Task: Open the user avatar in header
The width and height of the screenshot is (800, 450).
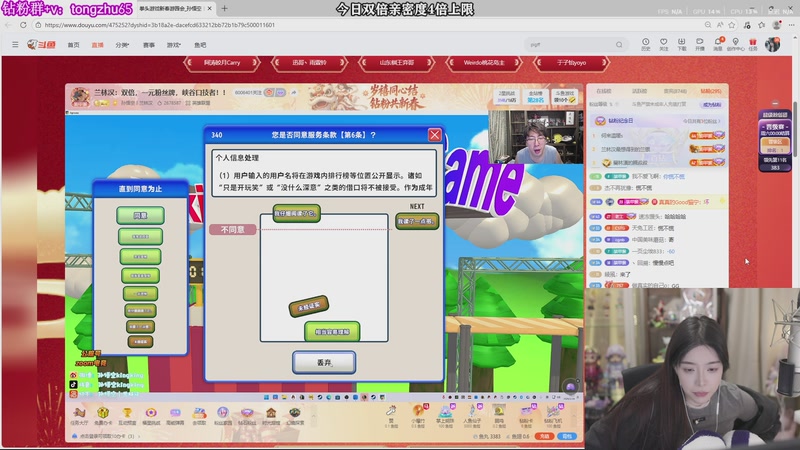Action: (772, 44)
